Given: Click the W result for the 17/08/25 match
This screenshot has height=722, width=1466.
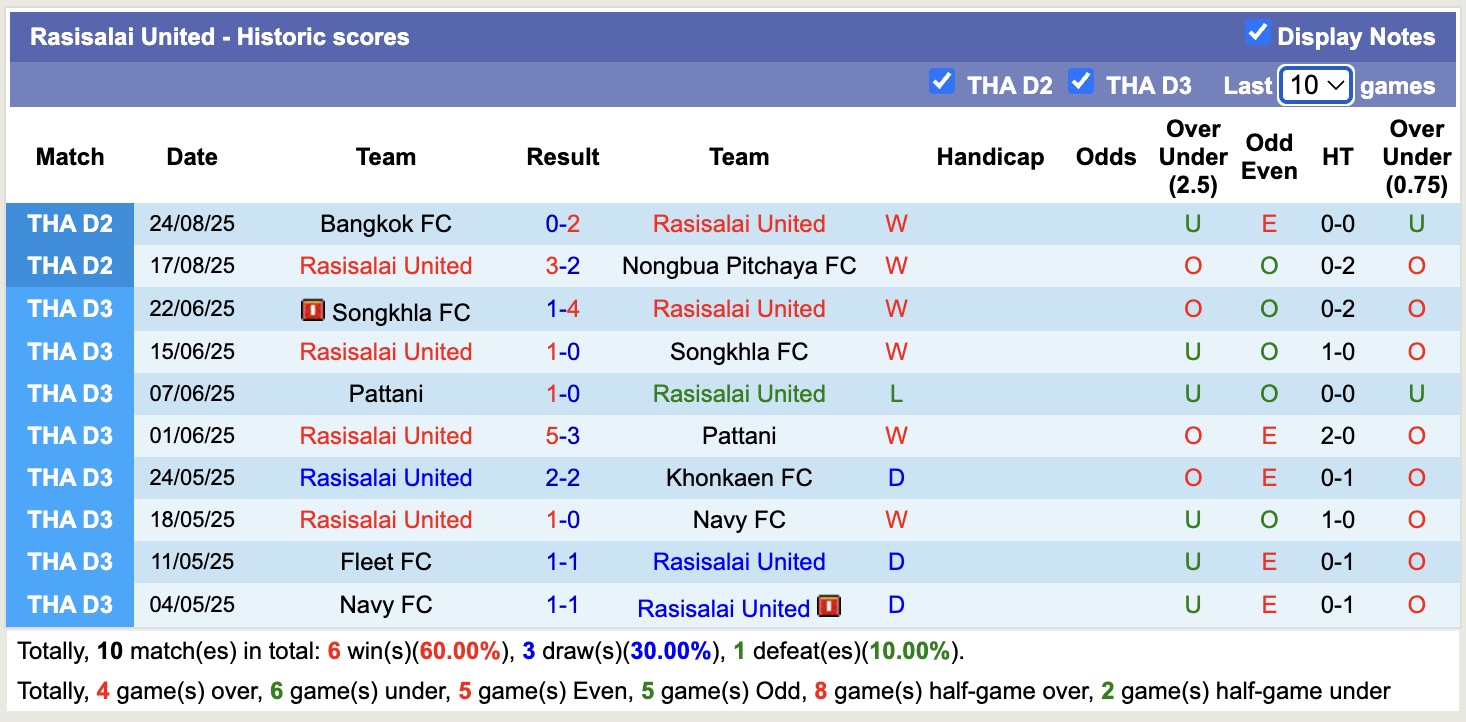Looking at the screenshot, I should (895, 266).
